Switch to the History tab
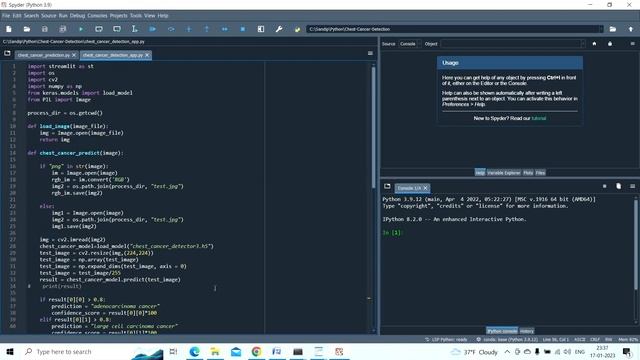The width and height of the screenshot is (640, 360). (x=527, y=331)
